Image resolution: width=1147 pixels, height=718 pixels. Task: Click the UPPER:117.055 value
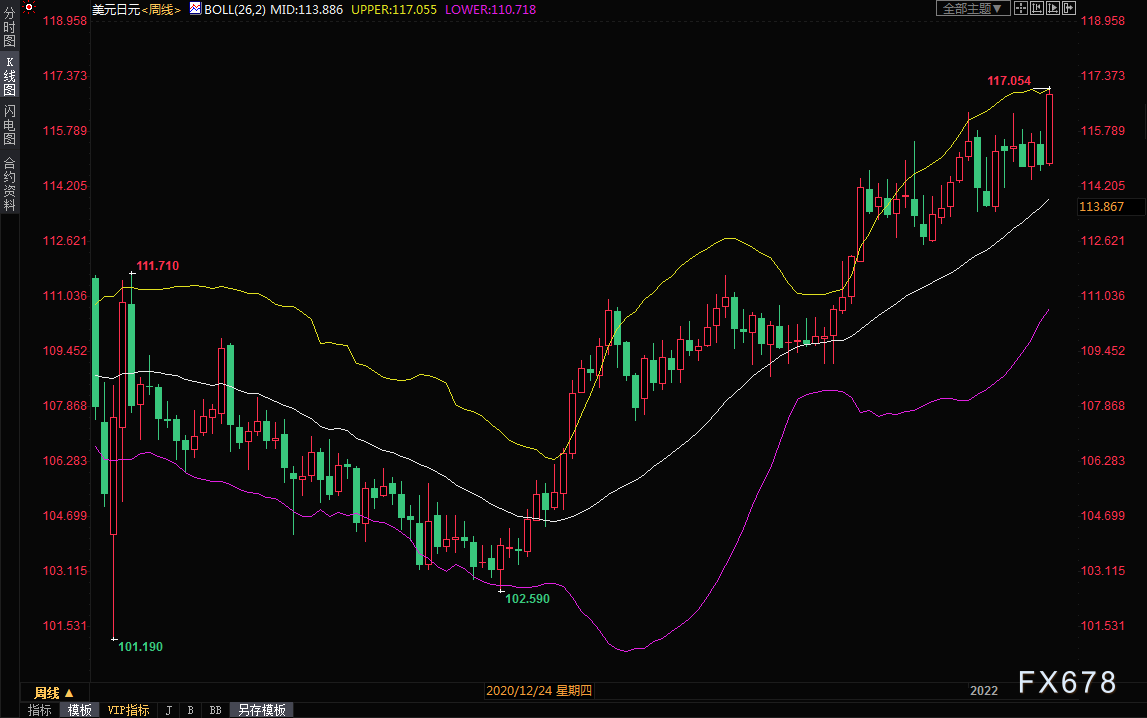click(394, 10)
